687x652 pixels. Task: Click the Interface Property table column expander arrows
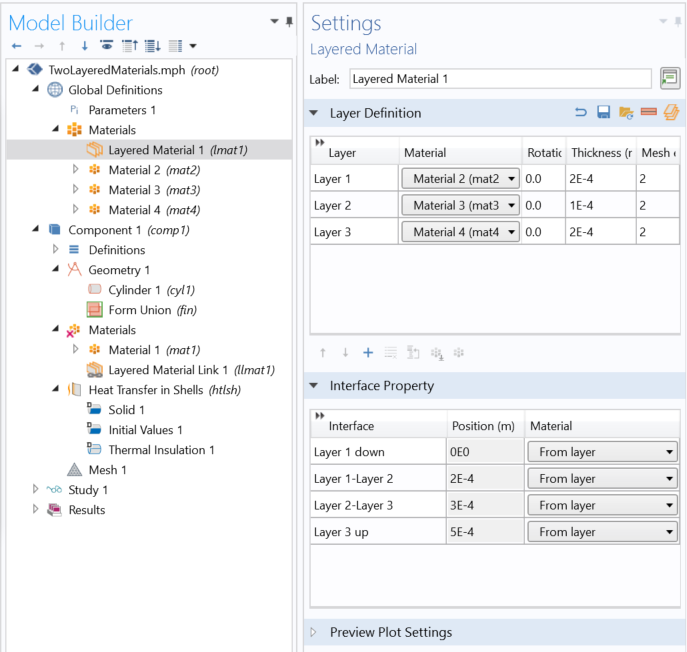320,415
